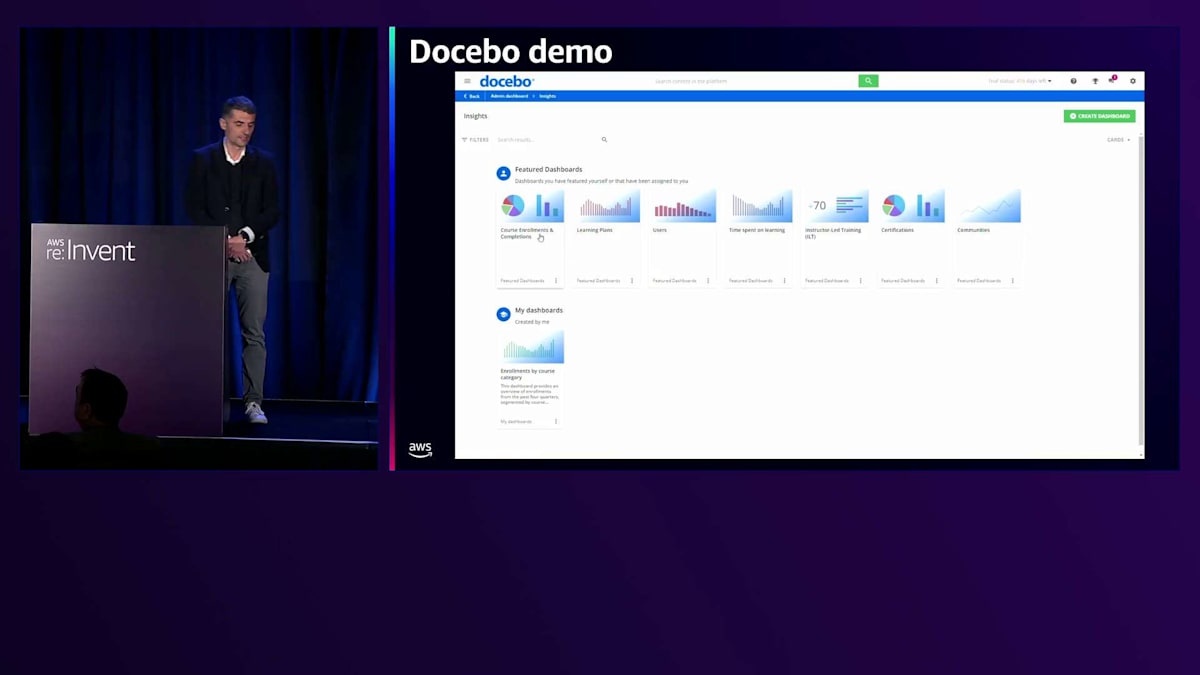
Task: Click the Certifications card title
Action: tap(897, 230)
